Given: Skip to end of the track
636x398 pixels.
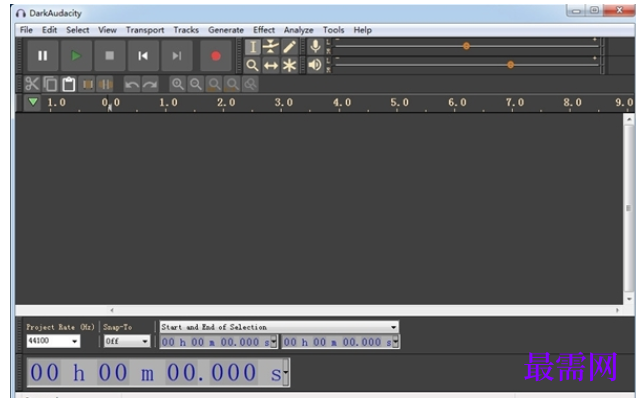Looking at the screenshot, I should click(x=176, y=56).
